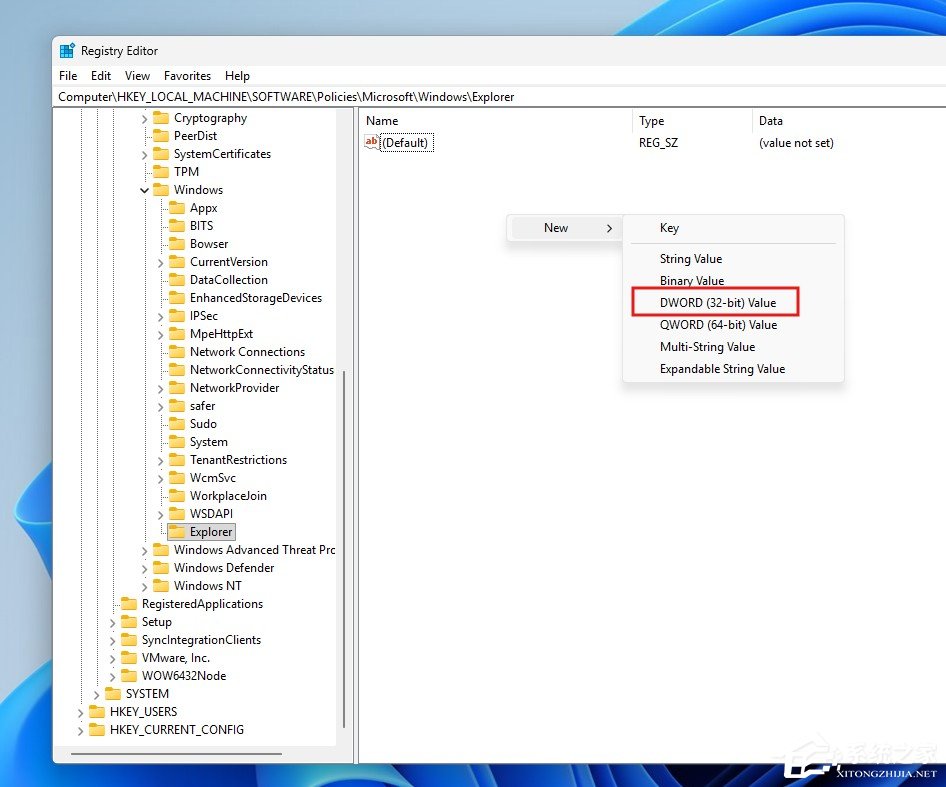The width and height of the screenshot is (946, 787).
Task: Expand the Cryptography key
Action: point(144,119)
